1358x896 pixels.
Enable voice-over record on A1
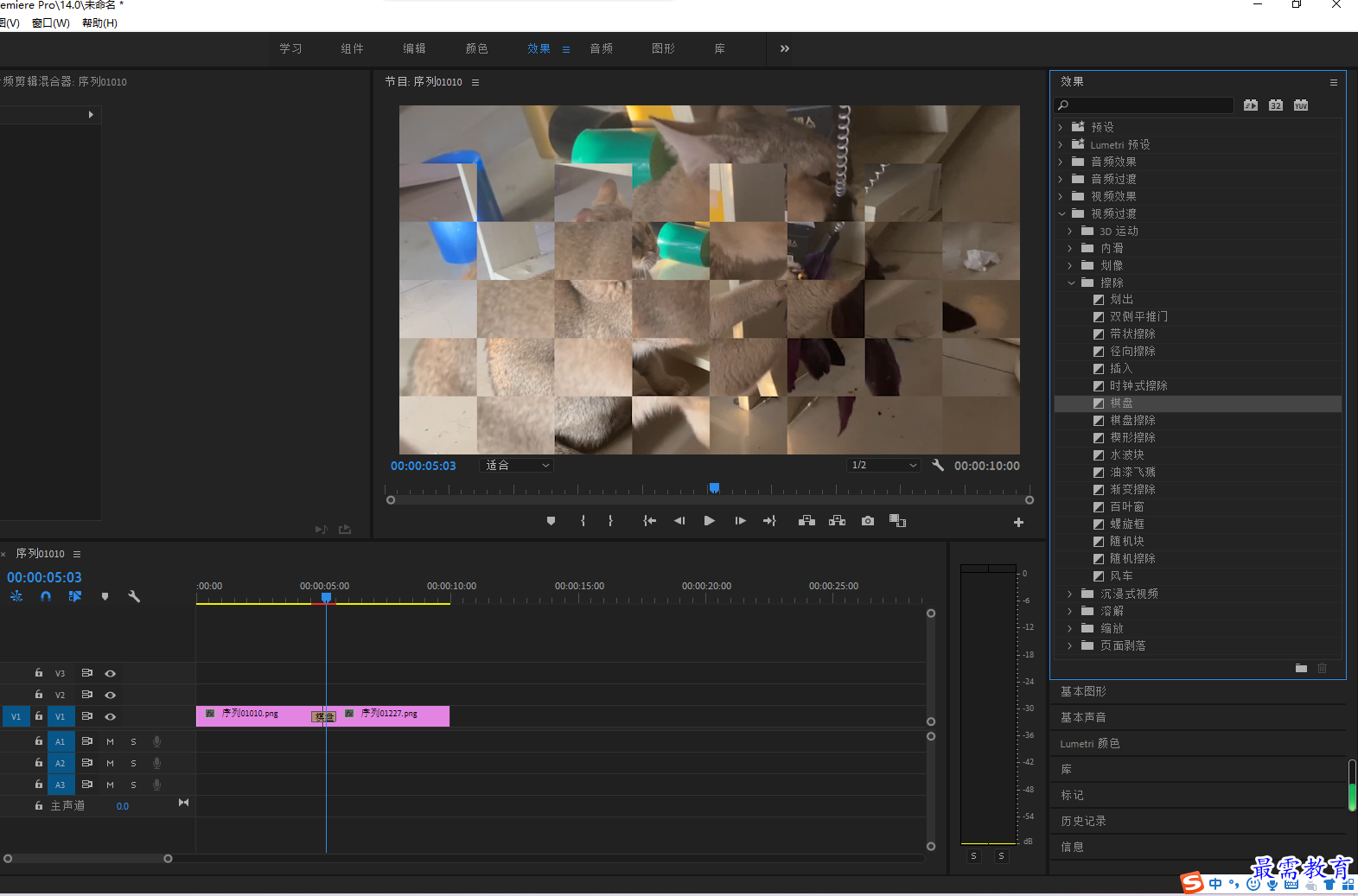click(156, 741)
